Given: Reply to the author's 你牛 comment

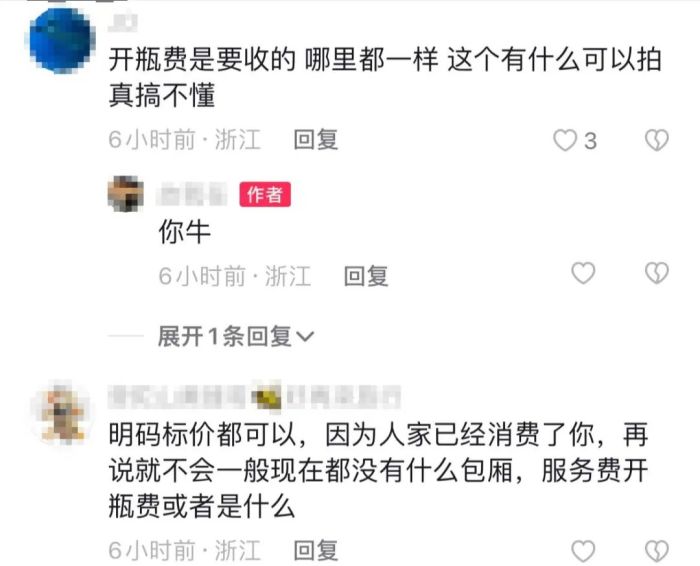Looking at the screenshot, I should point(366,275).
